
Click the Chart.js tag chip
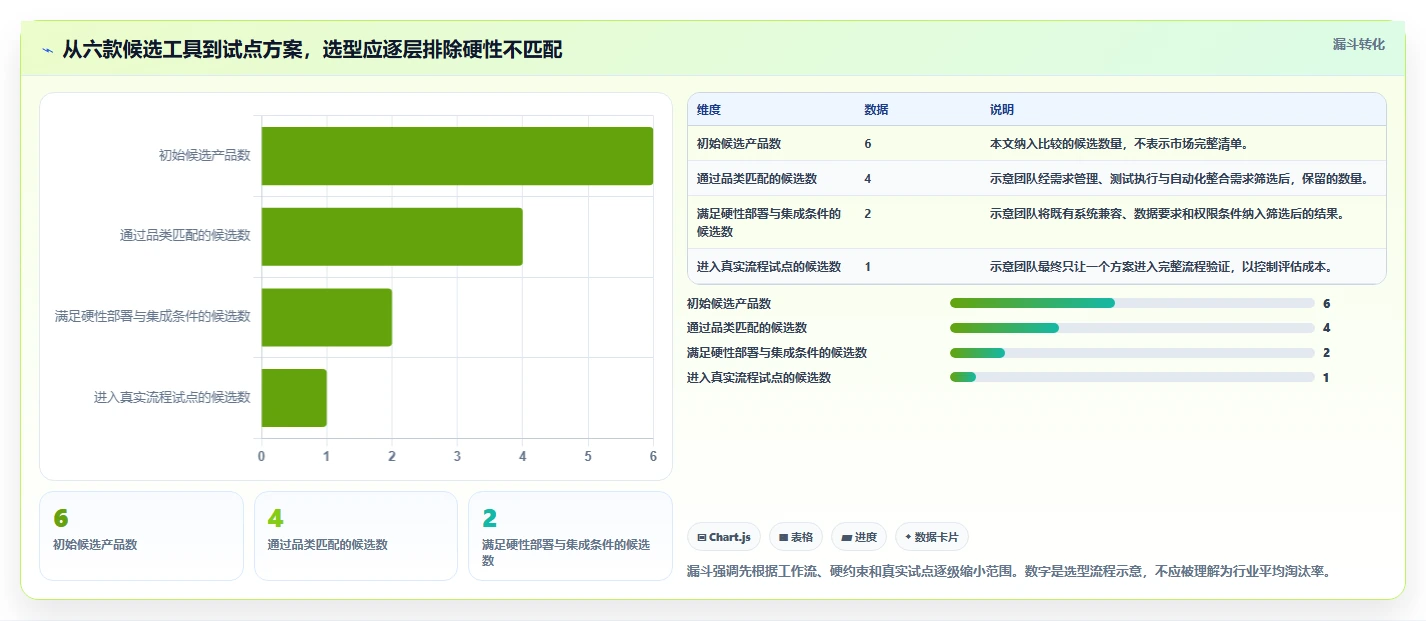724,537
